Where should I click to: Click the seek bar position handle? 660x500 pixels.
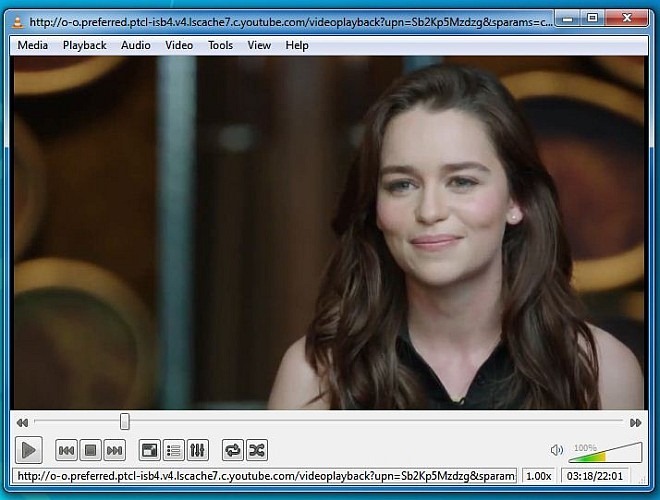[x=125, y=422]
